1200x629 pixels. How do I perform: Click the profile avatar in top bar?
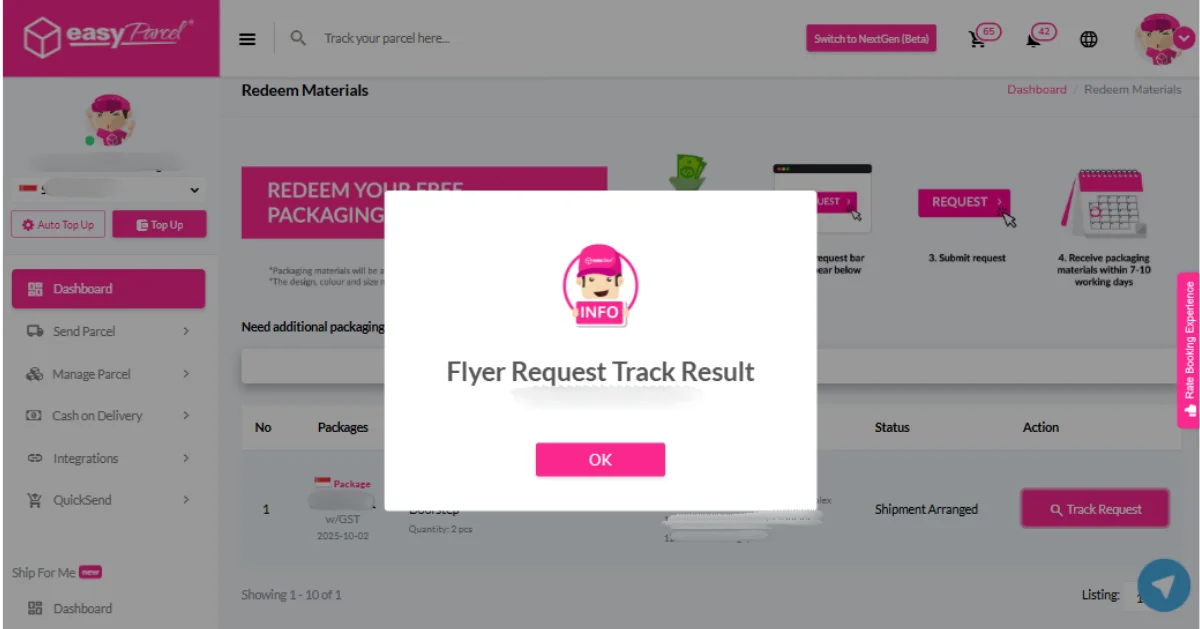tap(1160, 39)
